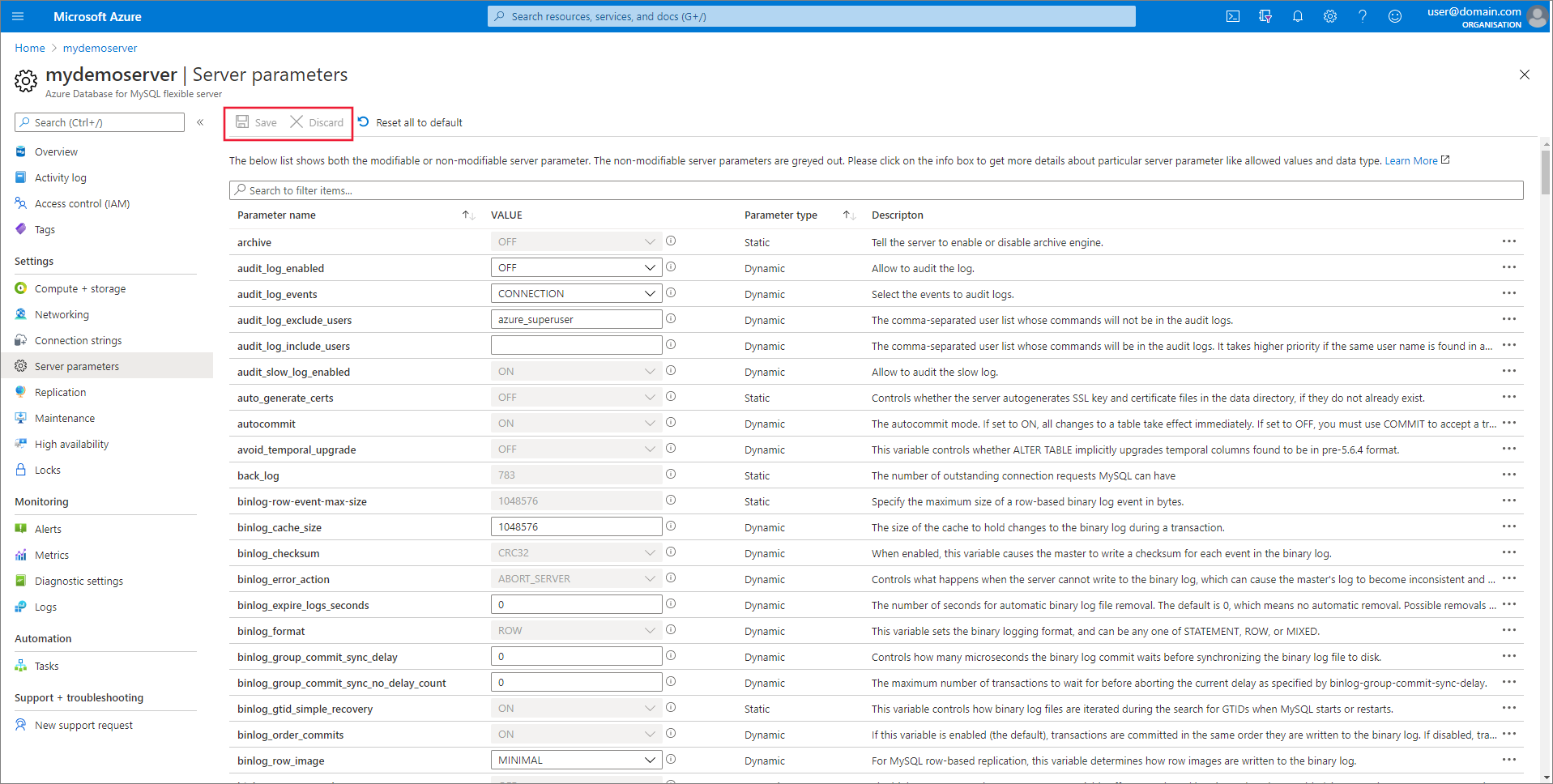Sort by Parameter type column

(x=848, y=215)
